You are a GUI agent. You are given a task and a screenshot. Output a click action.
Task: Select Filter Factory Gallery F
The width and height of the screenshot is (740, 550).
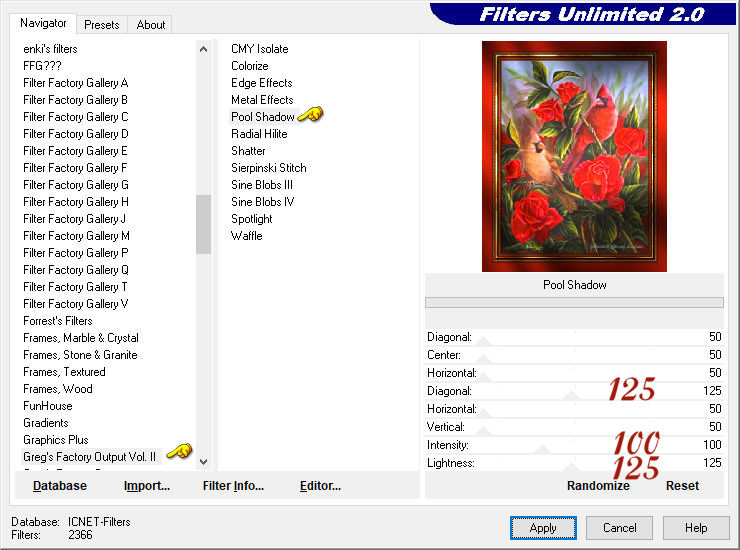point(76,168)
